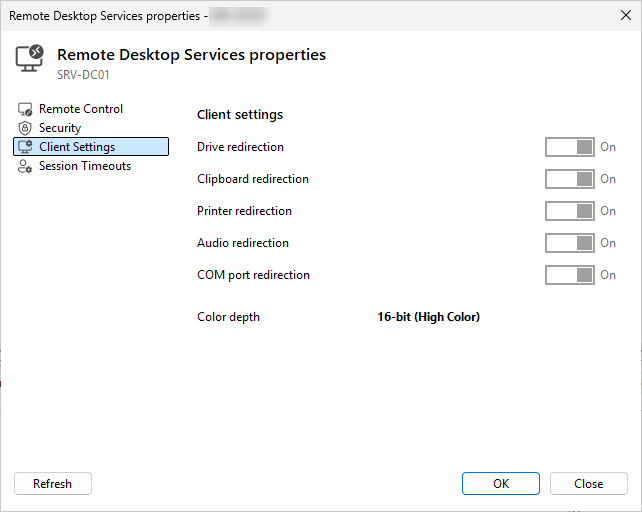Click the Client settings heading
Screen dimensions: 642x512
pos(240,115)
